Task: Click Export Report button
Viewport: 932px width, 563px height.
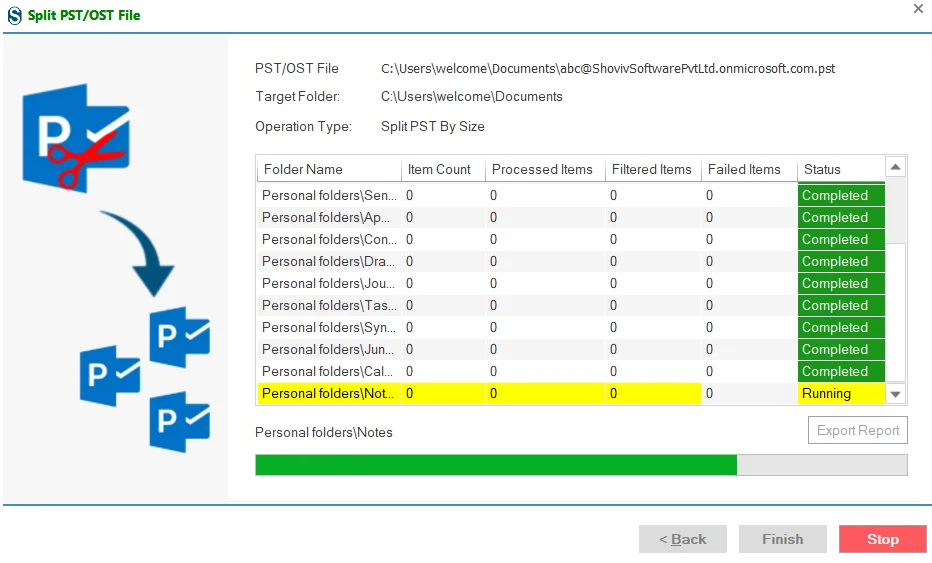Action: [858, 430]
